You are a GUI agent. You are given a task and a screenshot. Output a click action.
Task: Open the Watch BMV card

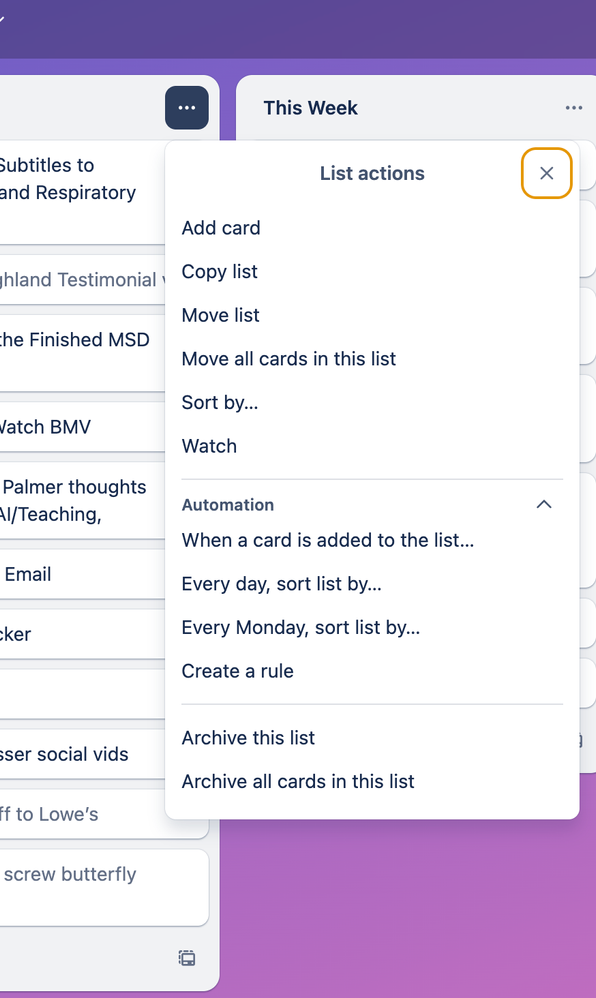click(83, 426)
